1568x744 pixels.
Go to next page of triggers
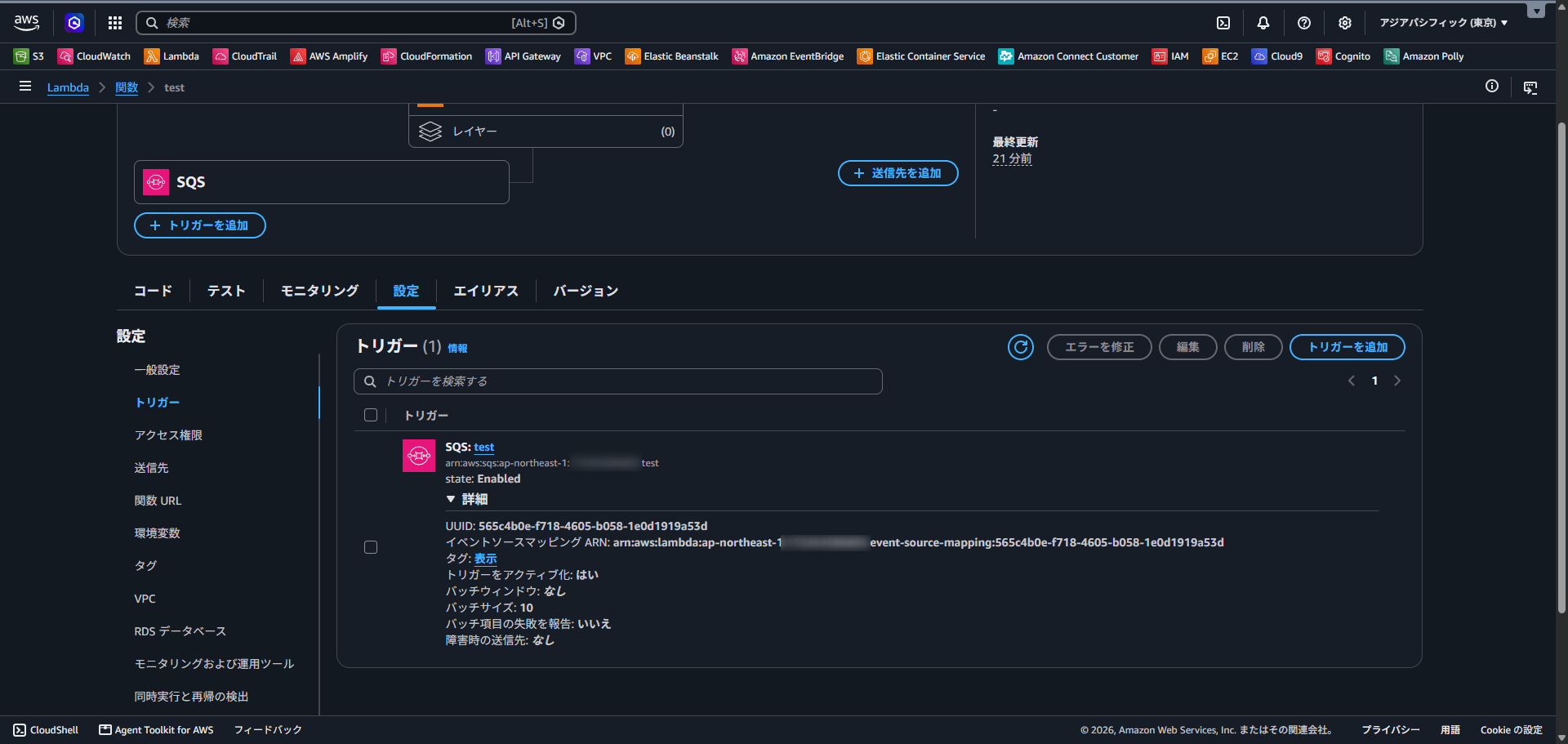1397,381
